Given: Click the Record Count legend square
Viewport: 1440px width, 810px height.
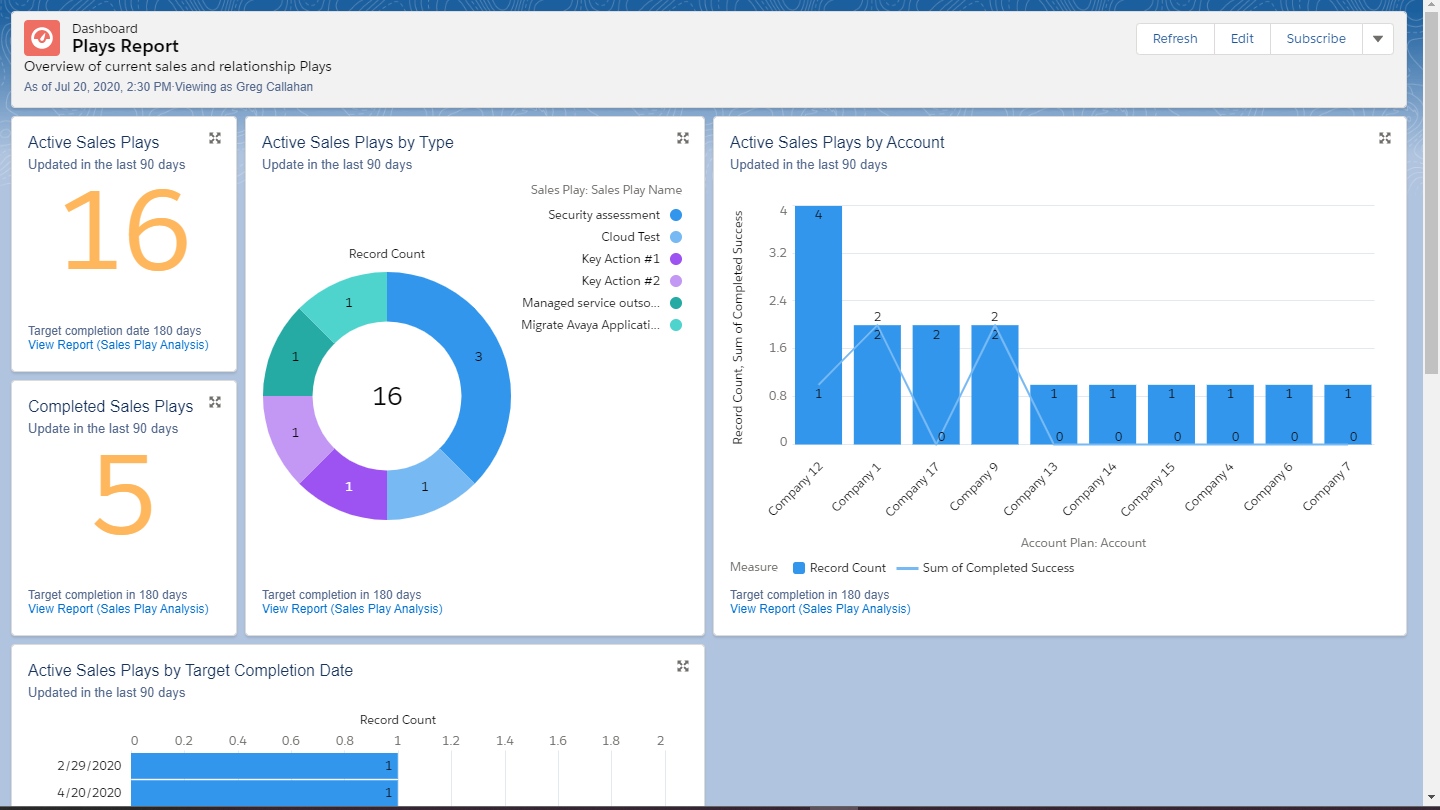Looking at the screenshot, I should [x=799, y=568].
